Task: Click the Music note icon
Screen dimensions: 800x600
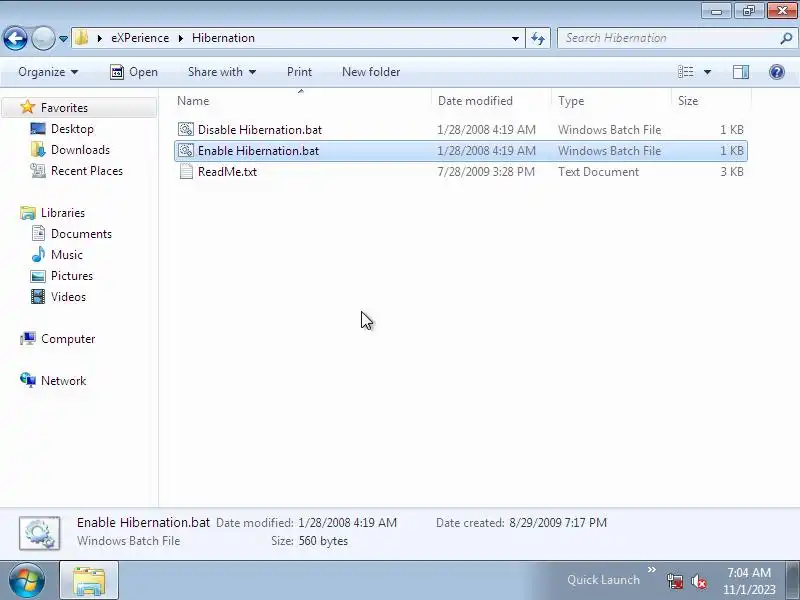Action: click(x=38, y=255)
